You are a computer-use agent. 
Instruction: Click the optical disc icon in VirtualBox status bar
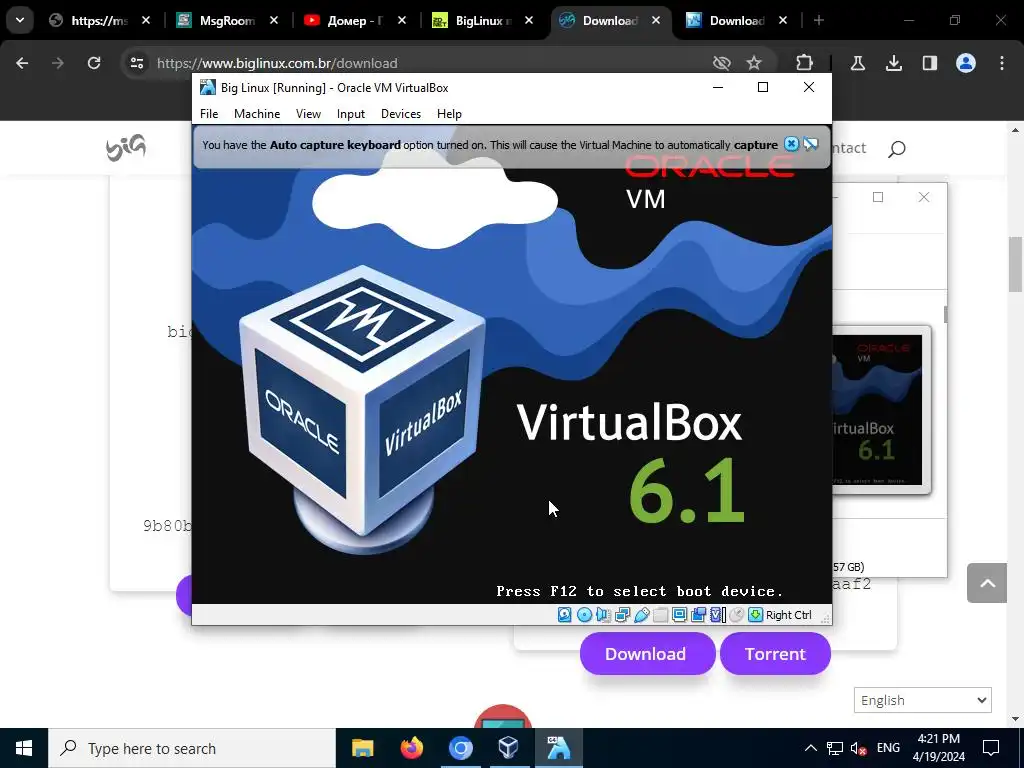pos(584,615)
